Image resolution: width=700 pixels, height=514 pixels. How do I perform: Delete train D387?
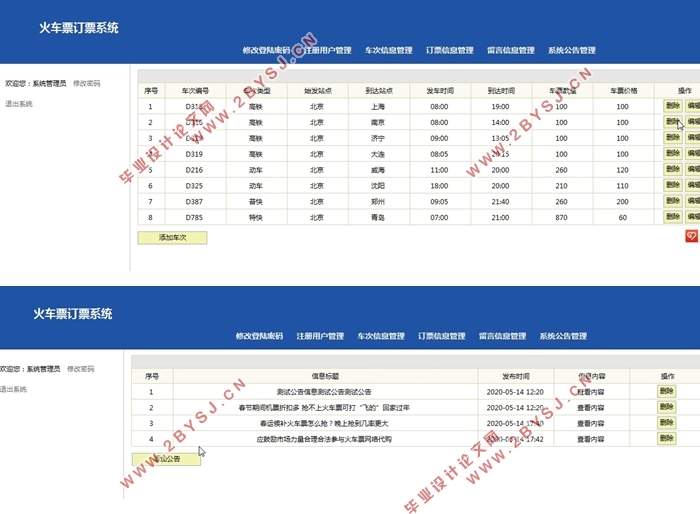(673, 201)
